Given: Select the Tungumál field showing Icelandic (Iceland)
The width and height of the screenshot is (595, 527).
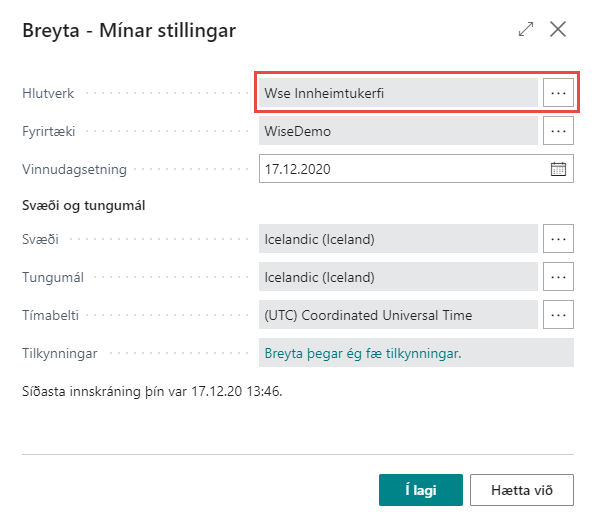Looking at the screenshot, I should pyautogui.click(x=398, y=277).
